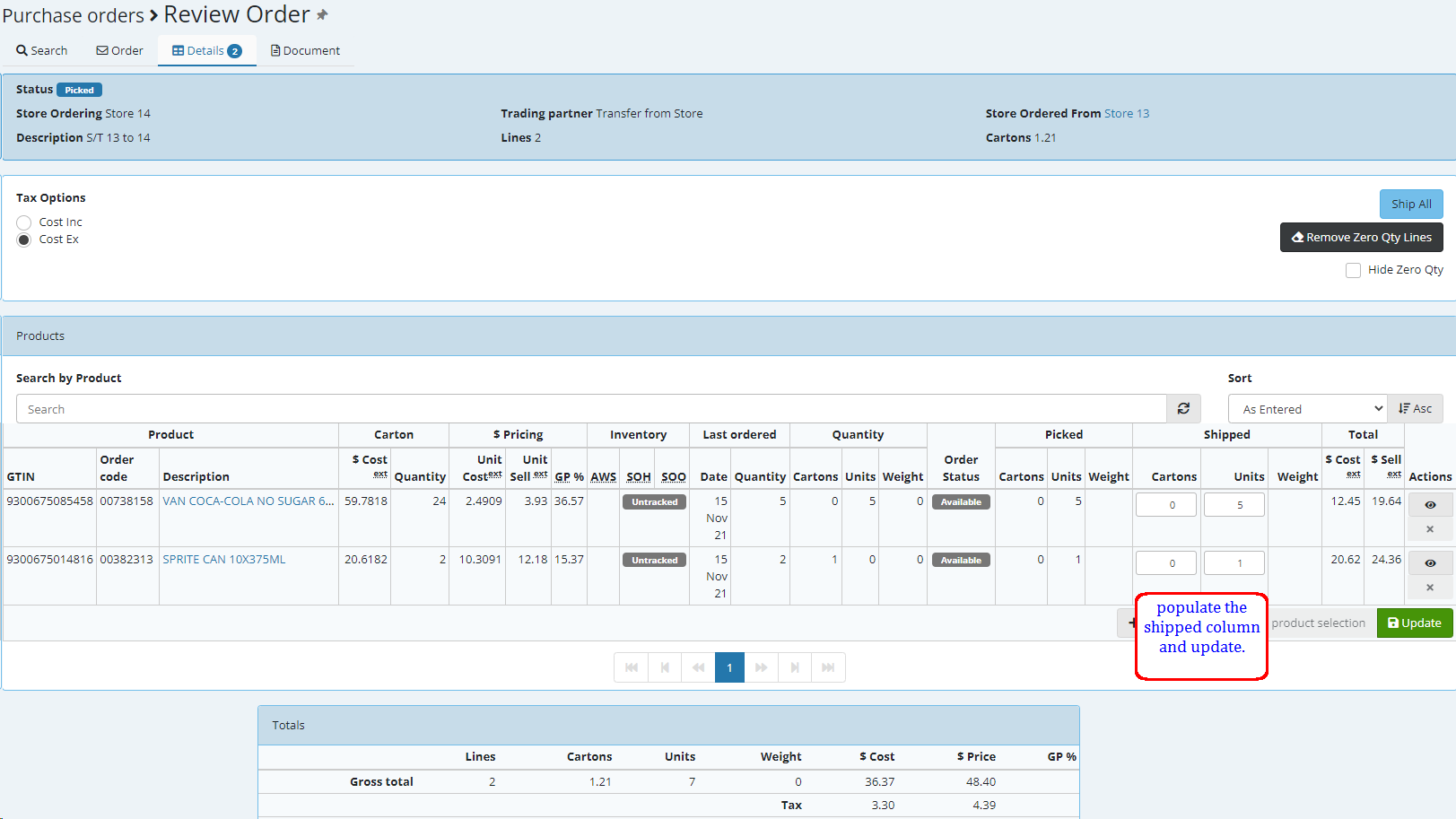Click Gross total $ Price value 48.40
Screen dimensions: 1456x819
click(x=981, y=781)
